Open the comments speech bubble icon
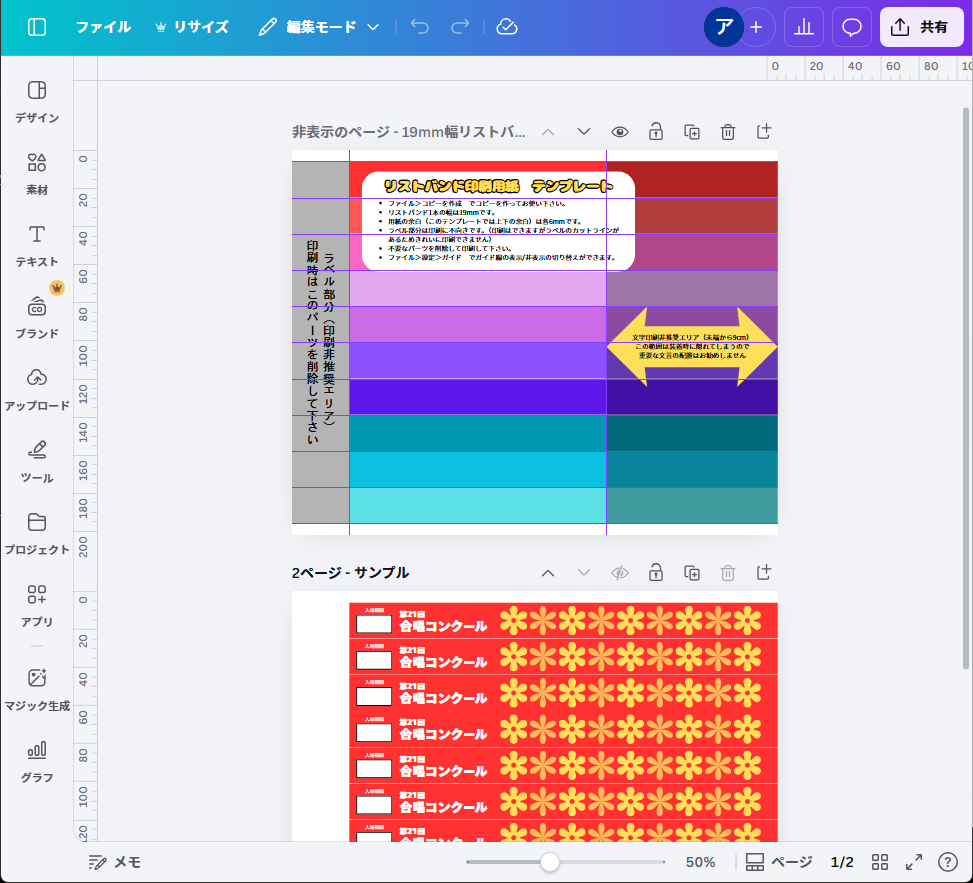Image resolution: width=973 pixels, height=883 pixels. [852, 27]
